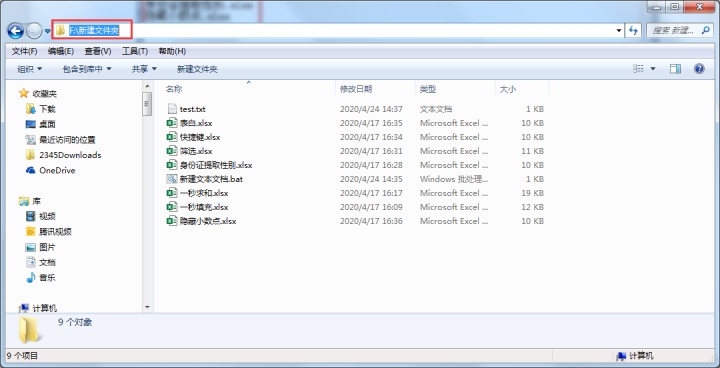
Task: Select the test.txt file icon
Action: click(x=172, y=109)
